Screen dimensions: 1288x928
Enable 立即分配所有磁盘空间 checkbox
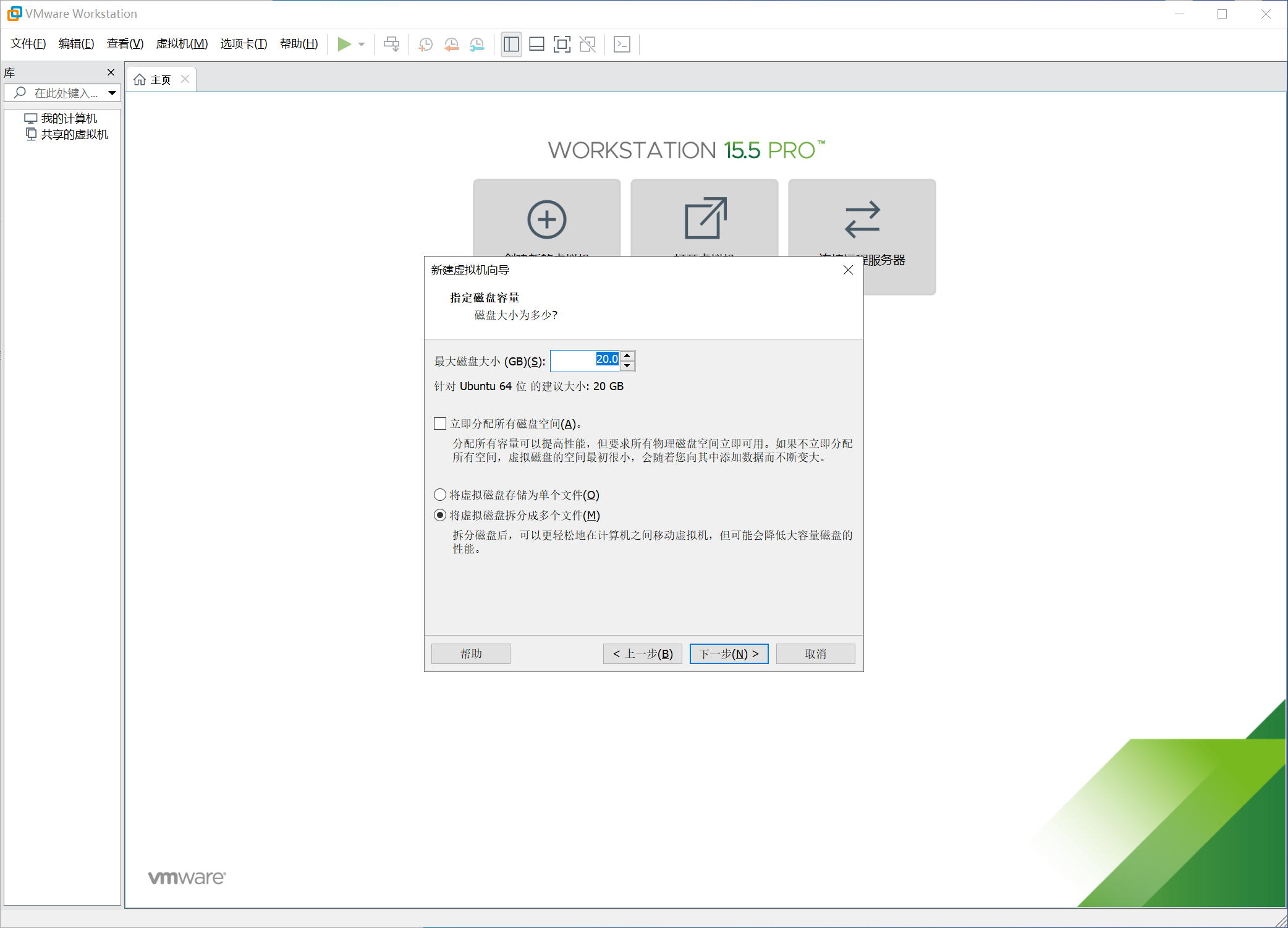(440, 424)
